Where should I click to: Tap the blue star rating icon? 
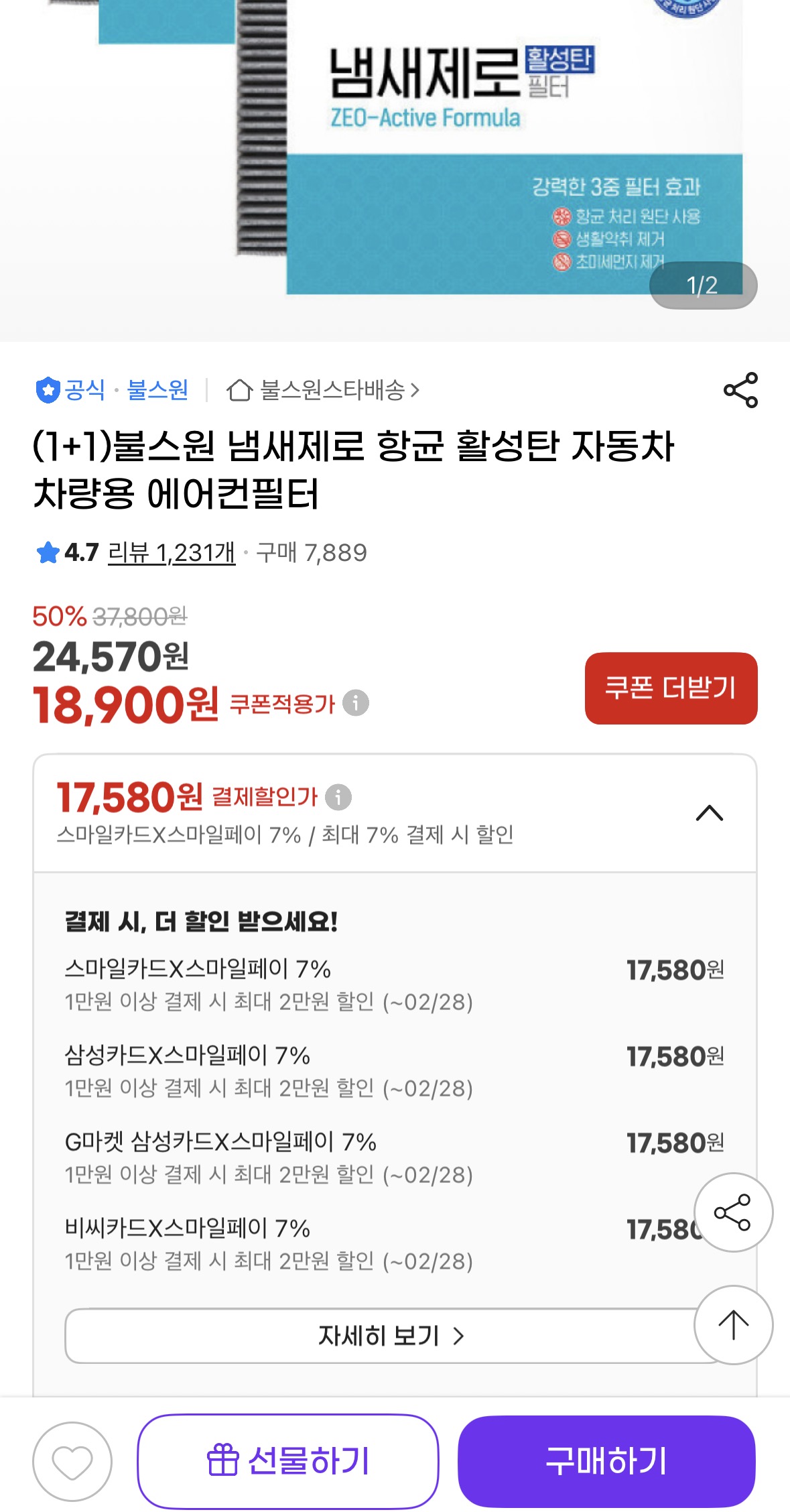(48, 553)
